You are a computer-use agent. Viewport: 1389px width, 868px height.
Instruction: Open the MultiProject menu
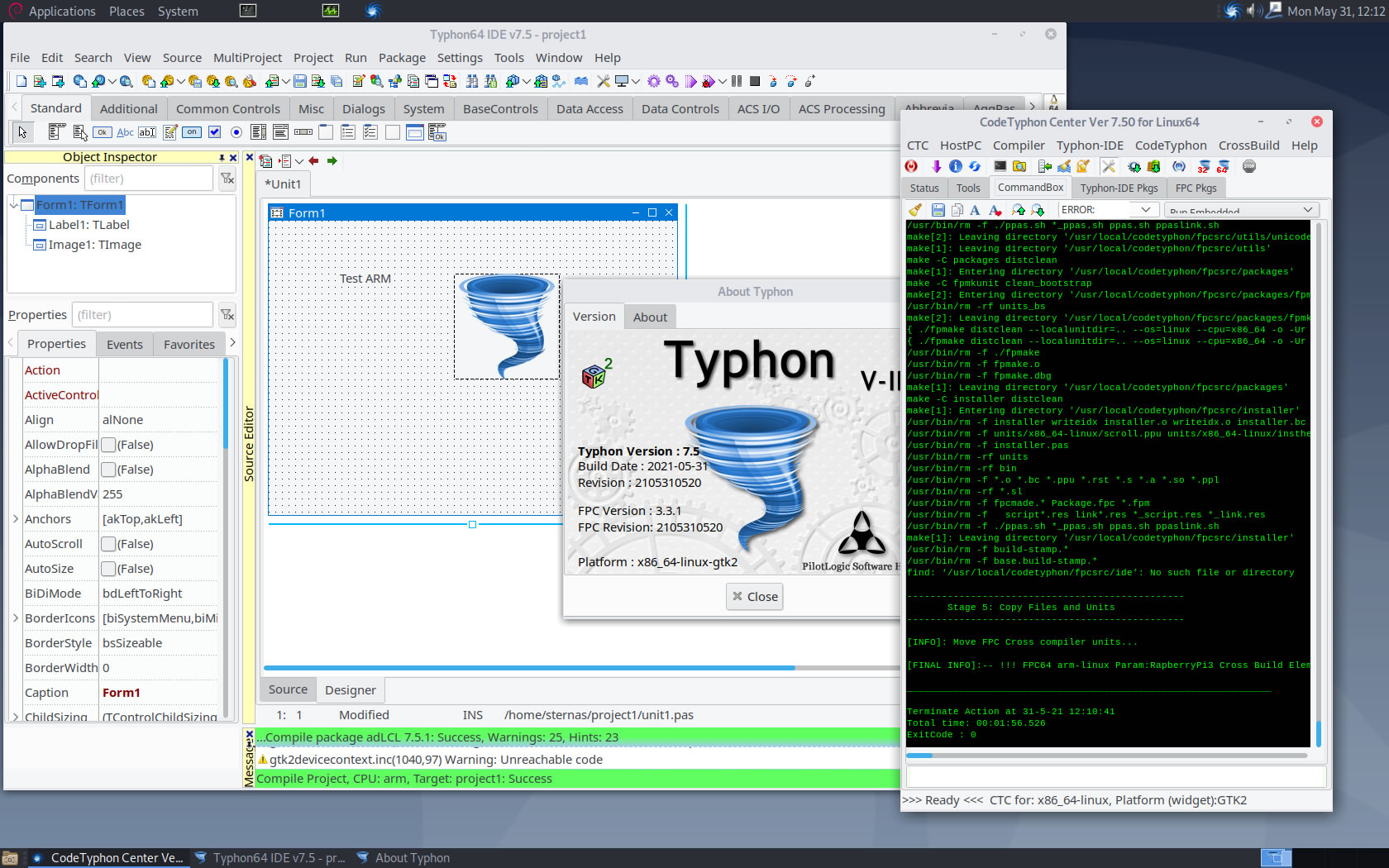point(247,58)
